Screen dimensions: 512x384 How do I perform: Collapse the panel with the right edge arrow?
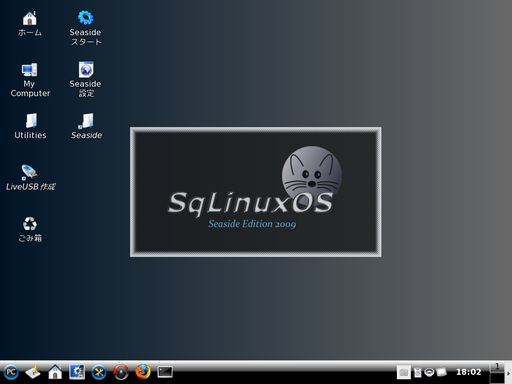coord(509,373)
